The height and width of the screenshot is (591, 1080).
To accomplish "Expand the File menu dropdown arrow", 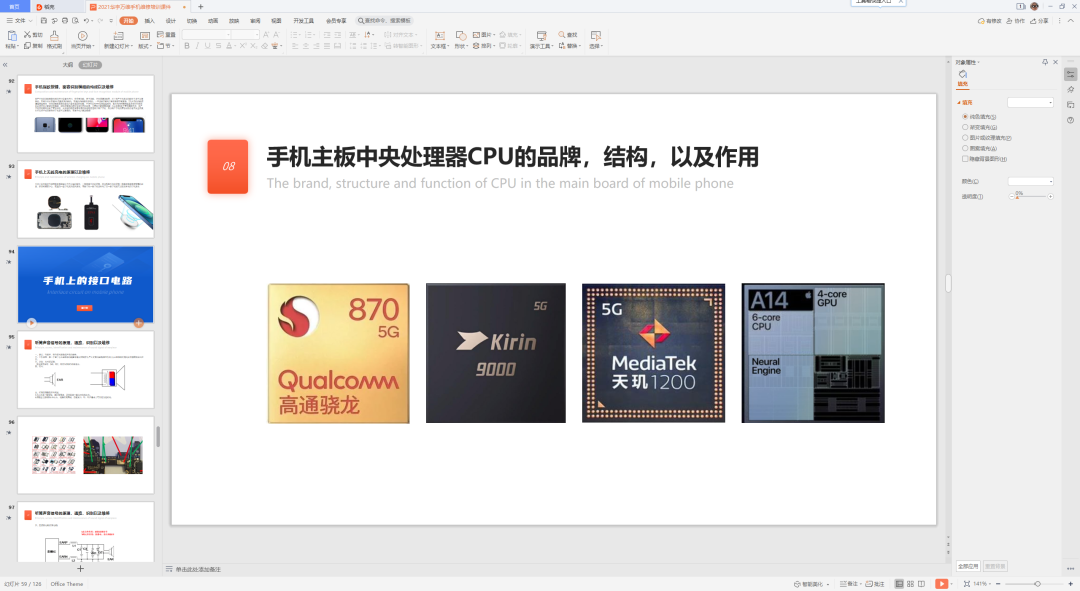I will point(30,21).
